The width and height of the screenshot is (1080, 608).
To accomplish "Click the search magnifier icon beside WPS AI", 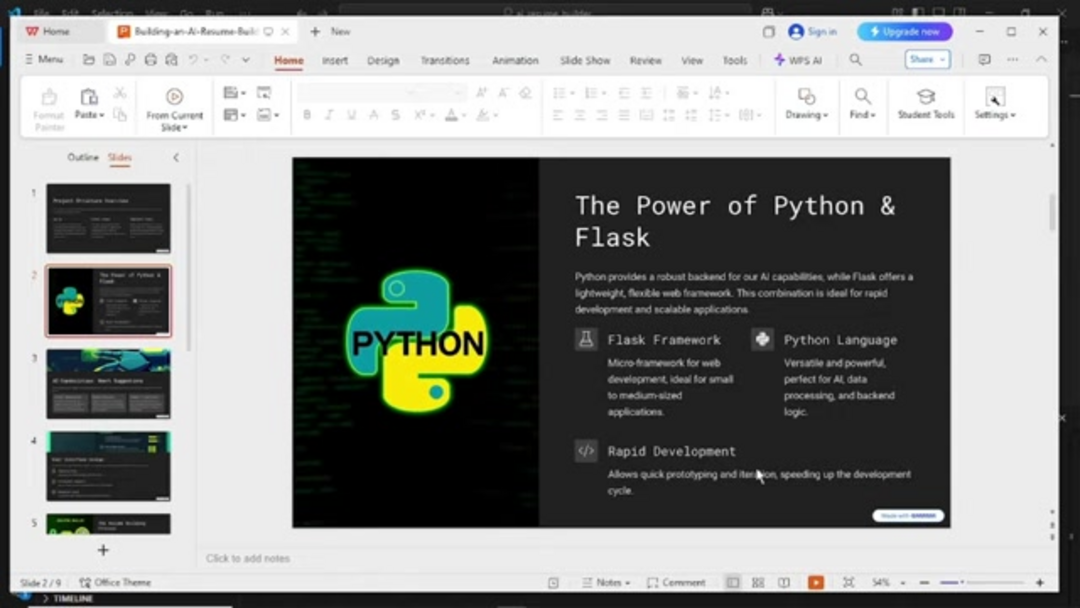I will pos(856,60).
